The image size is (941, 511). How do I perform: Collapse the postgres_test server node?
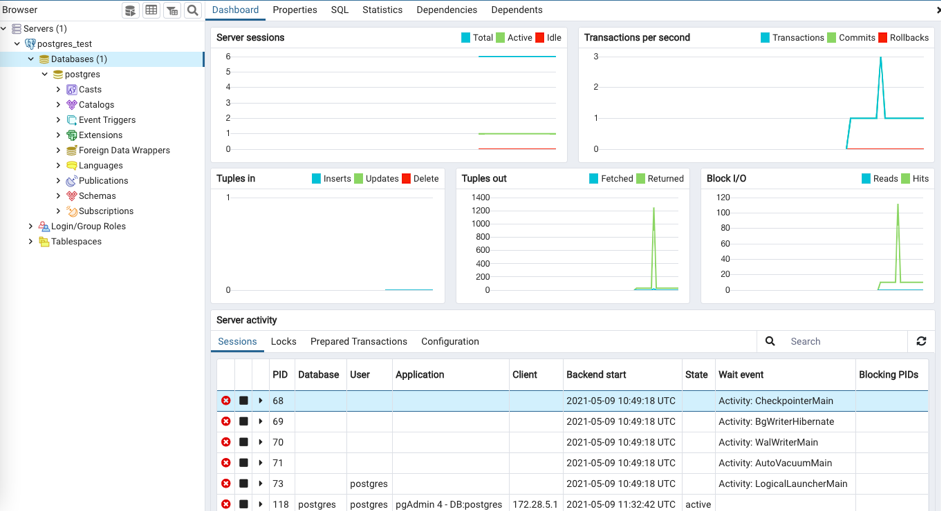(17, 44)
